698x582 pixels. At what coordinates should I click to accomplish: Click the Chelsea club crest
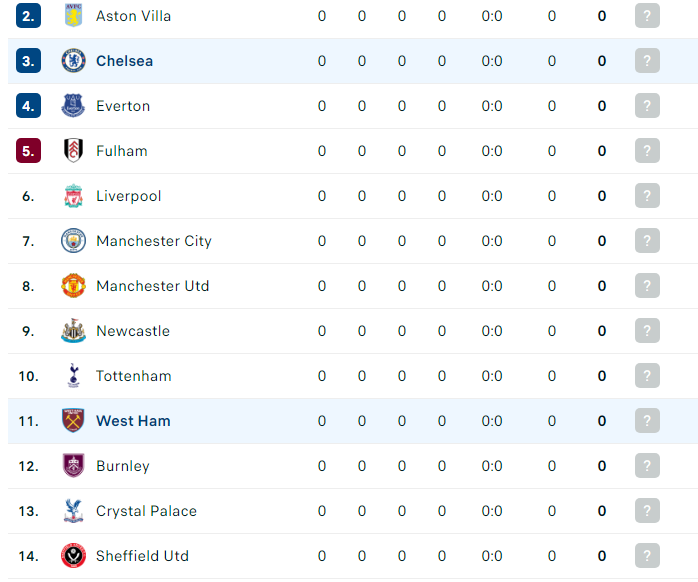coord(73,61)
